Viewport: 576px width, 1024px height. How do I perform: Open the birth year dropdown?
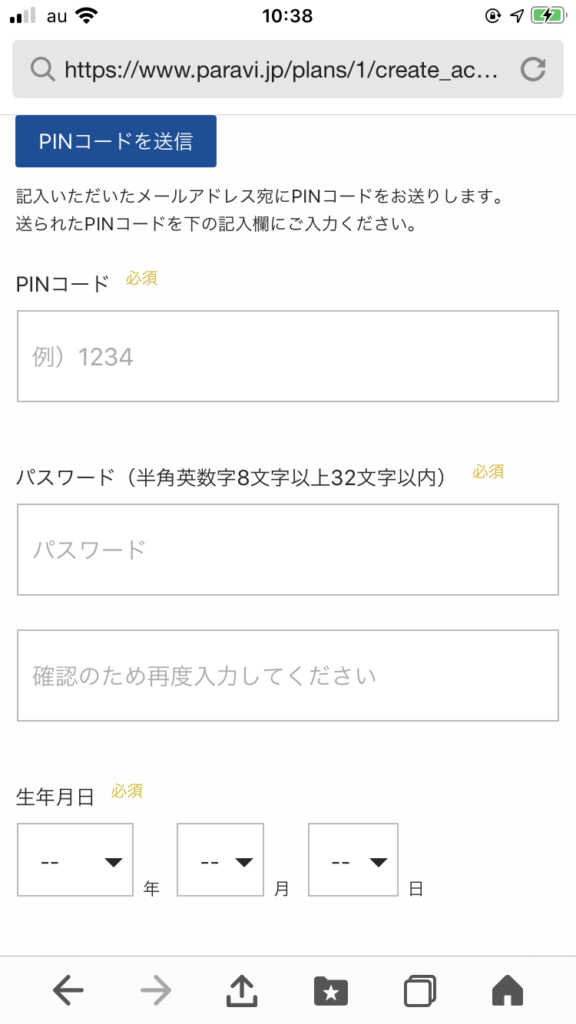[75, 859]
